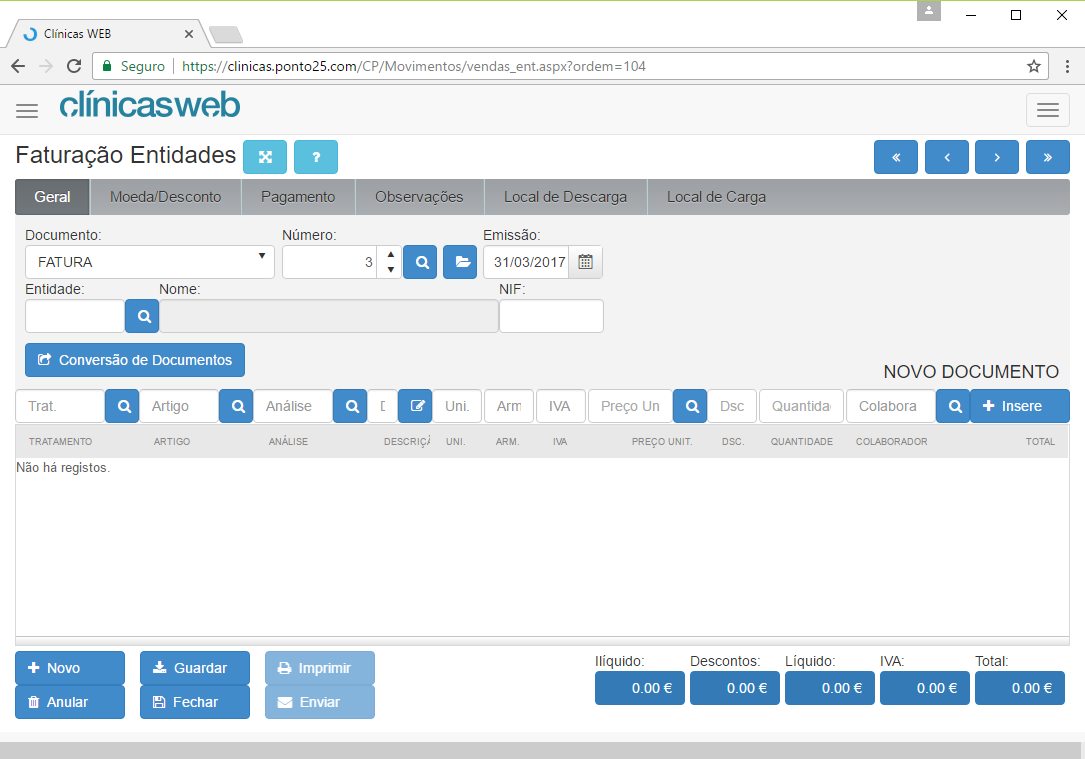This screenshot has width=1085, height=759.
Task: Go to first record with double-left arrow
Action: click(x=895, y=157)
